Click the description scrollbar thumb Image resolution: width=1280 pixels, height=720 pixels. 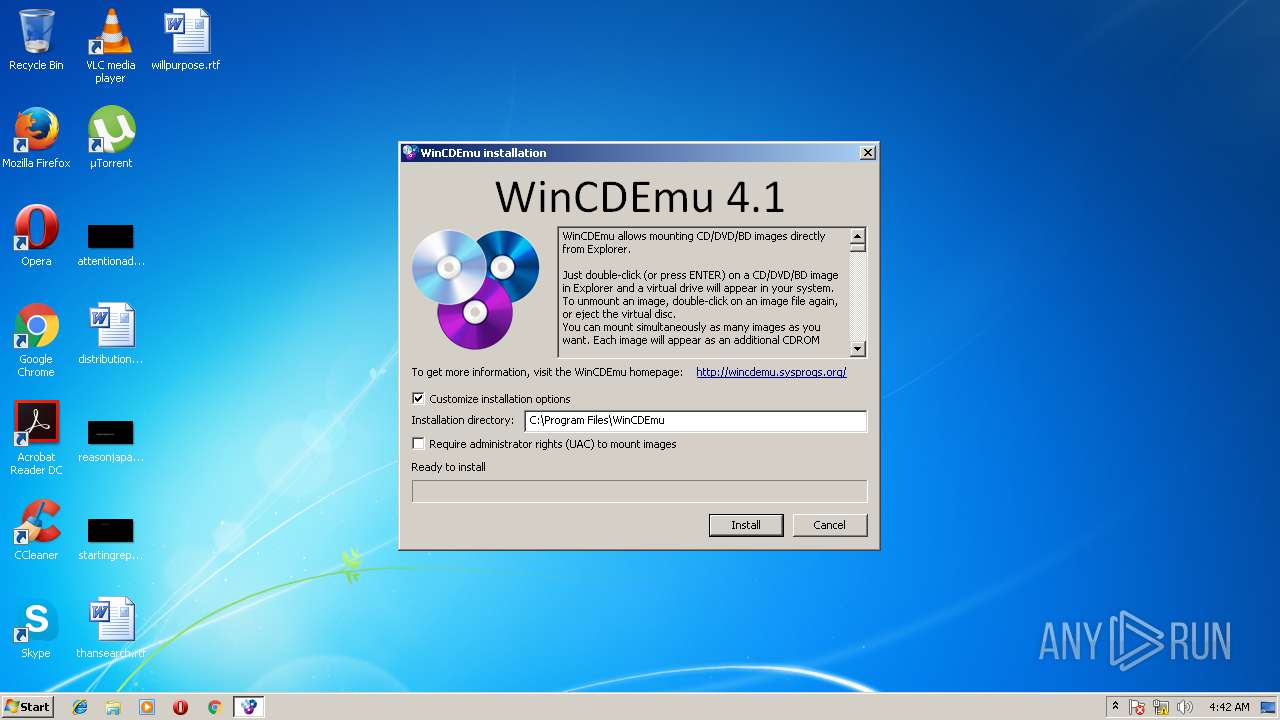point(857,248)
